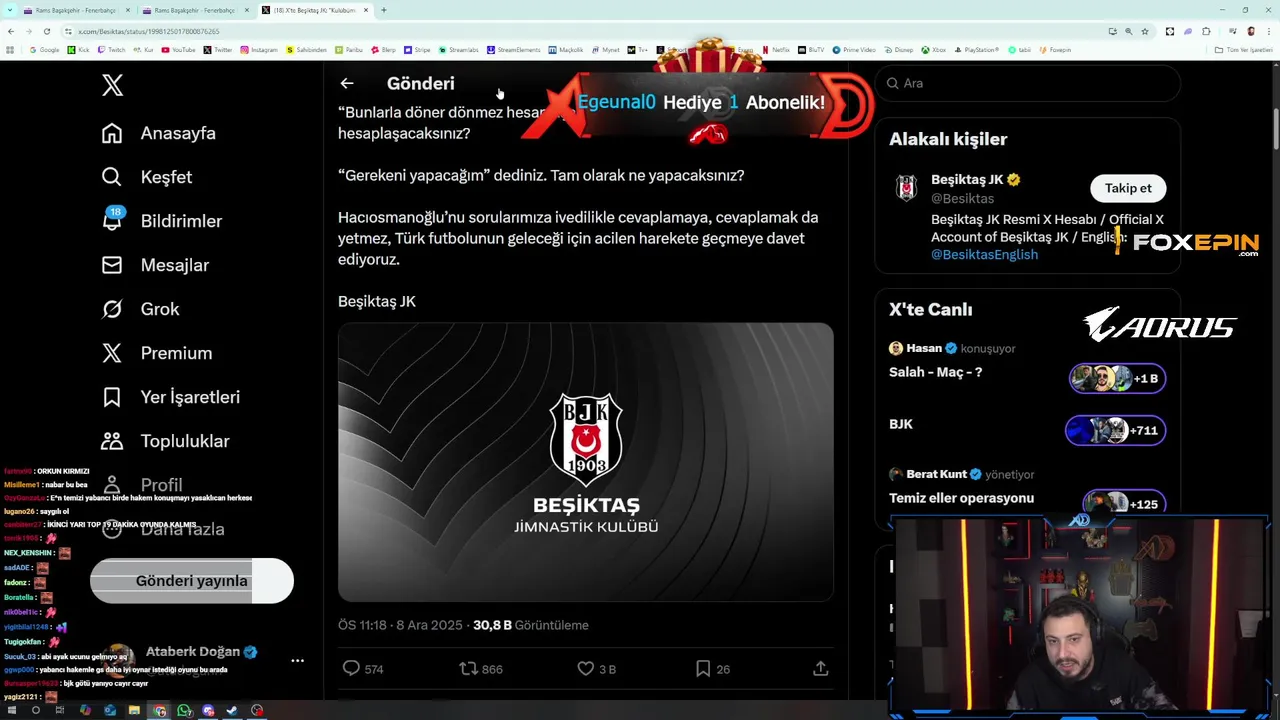This screenshot has height=720, width=1280.
Task: Open the StreamElements bookmark
Action: (x=513, y=50)
